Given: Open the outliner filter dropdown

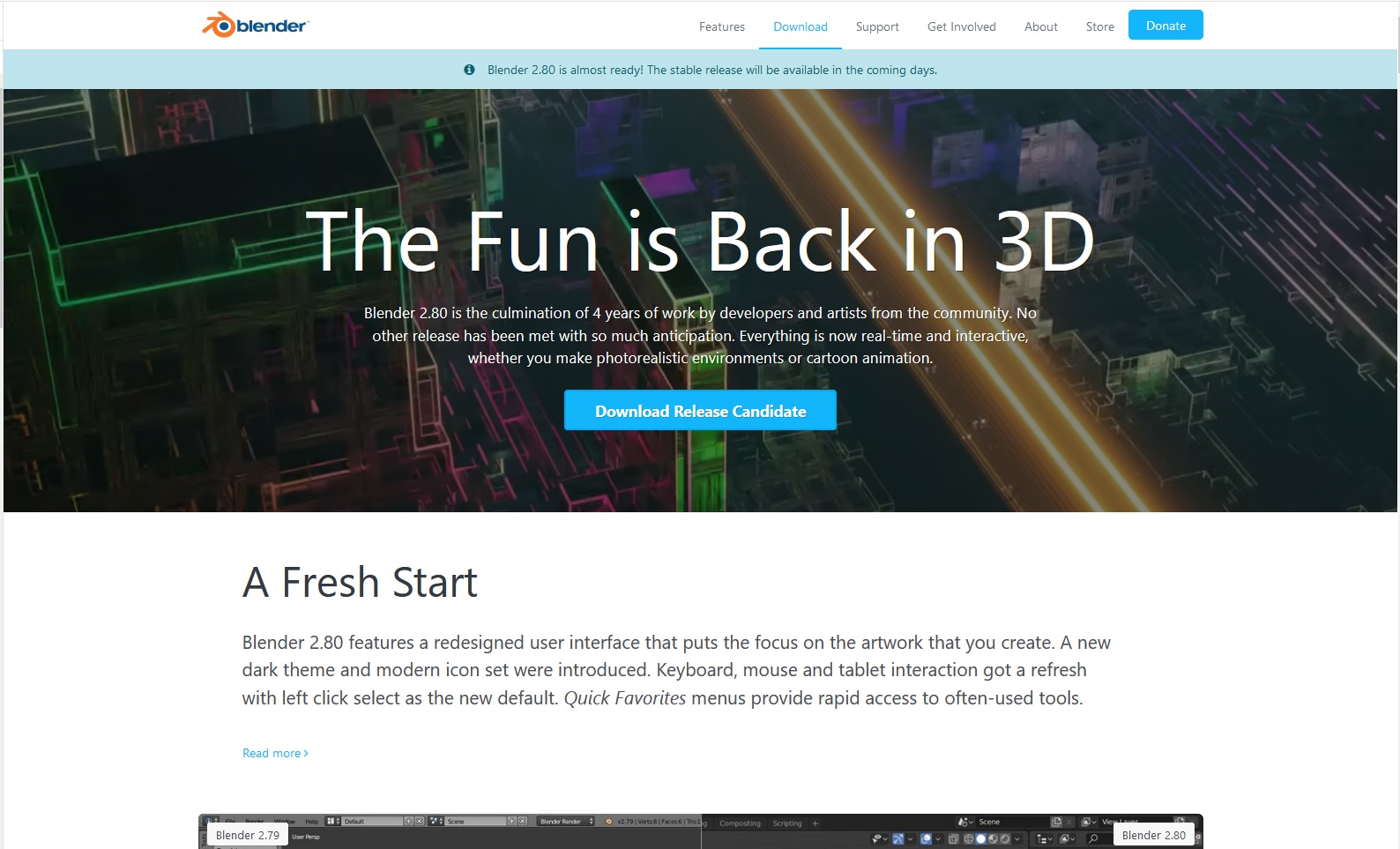Looking at the screenshot, I should pos(1066,838).
